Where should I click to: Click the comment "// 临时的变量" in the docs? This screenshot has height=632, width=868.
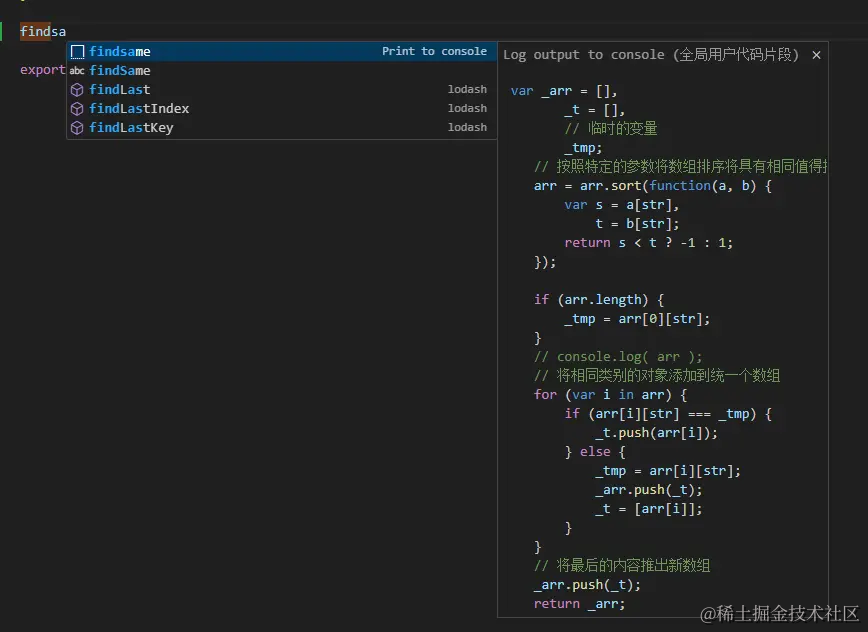[x=613, y=128]
